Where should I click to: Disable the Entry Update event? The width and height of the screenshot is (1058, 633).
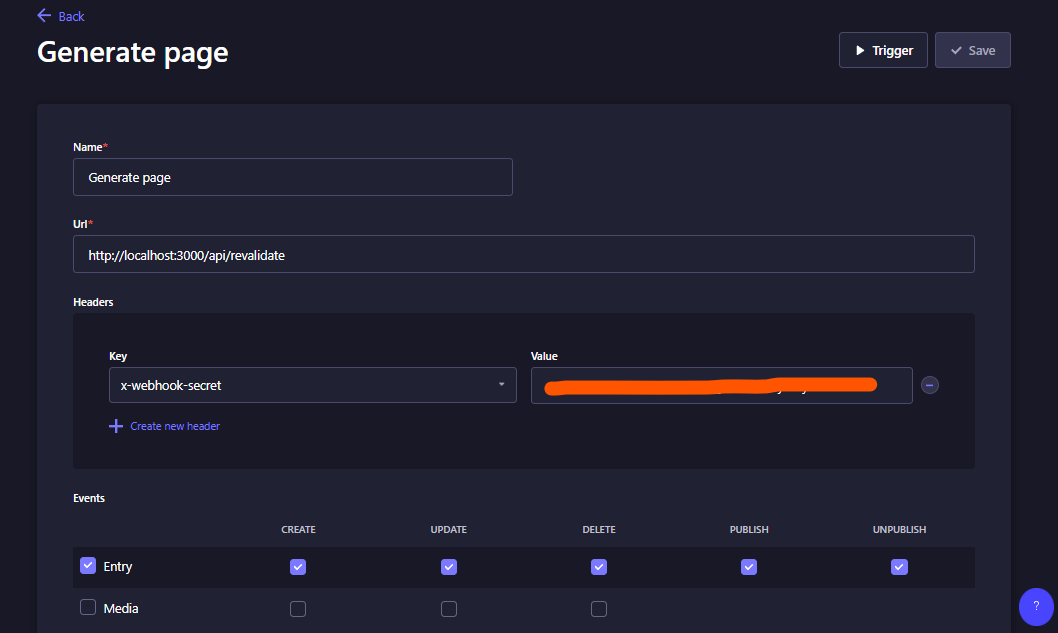(449, 567)
